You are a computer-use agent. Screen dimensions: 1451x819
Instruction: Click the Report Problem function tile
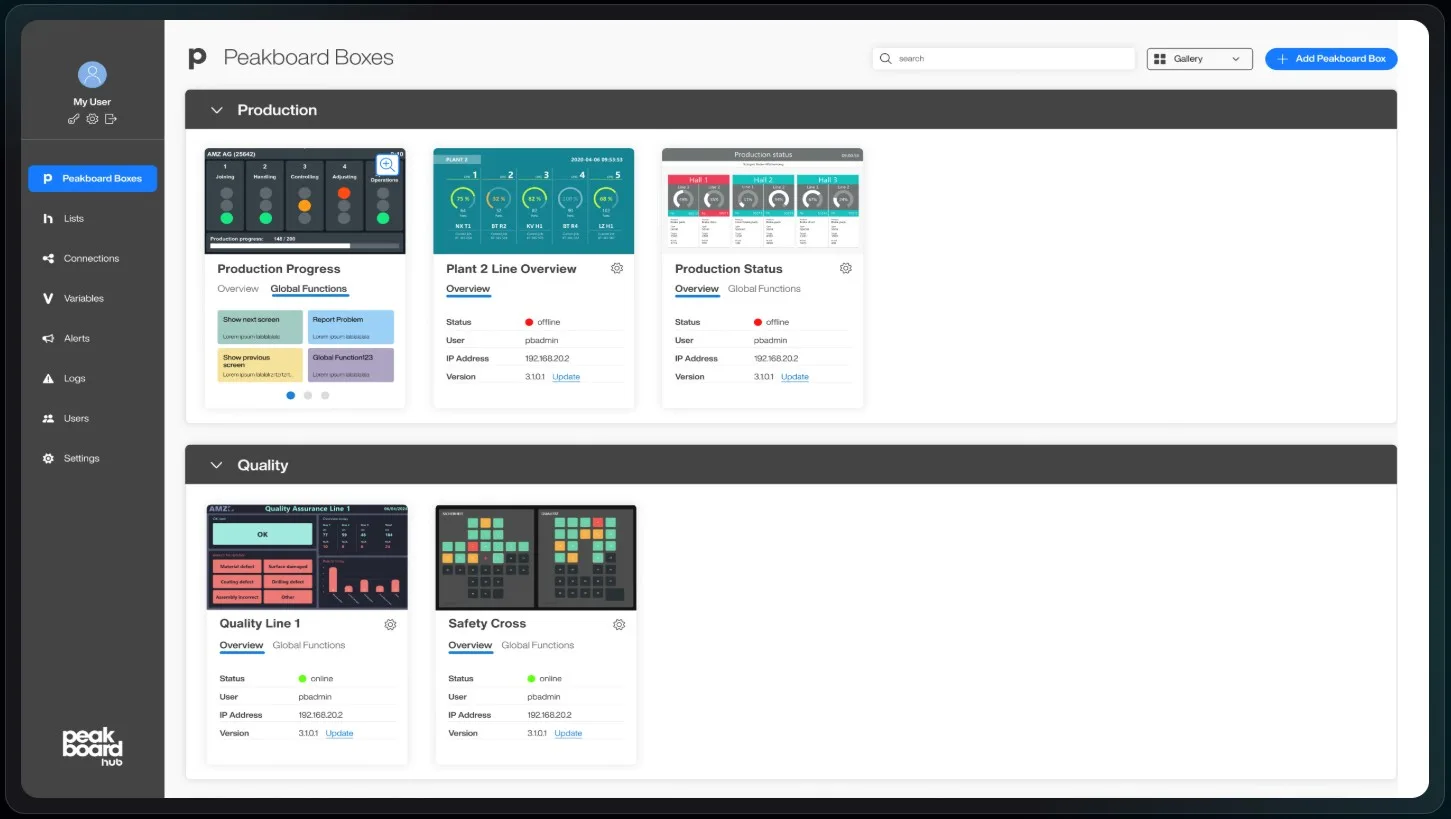point(351,327)
